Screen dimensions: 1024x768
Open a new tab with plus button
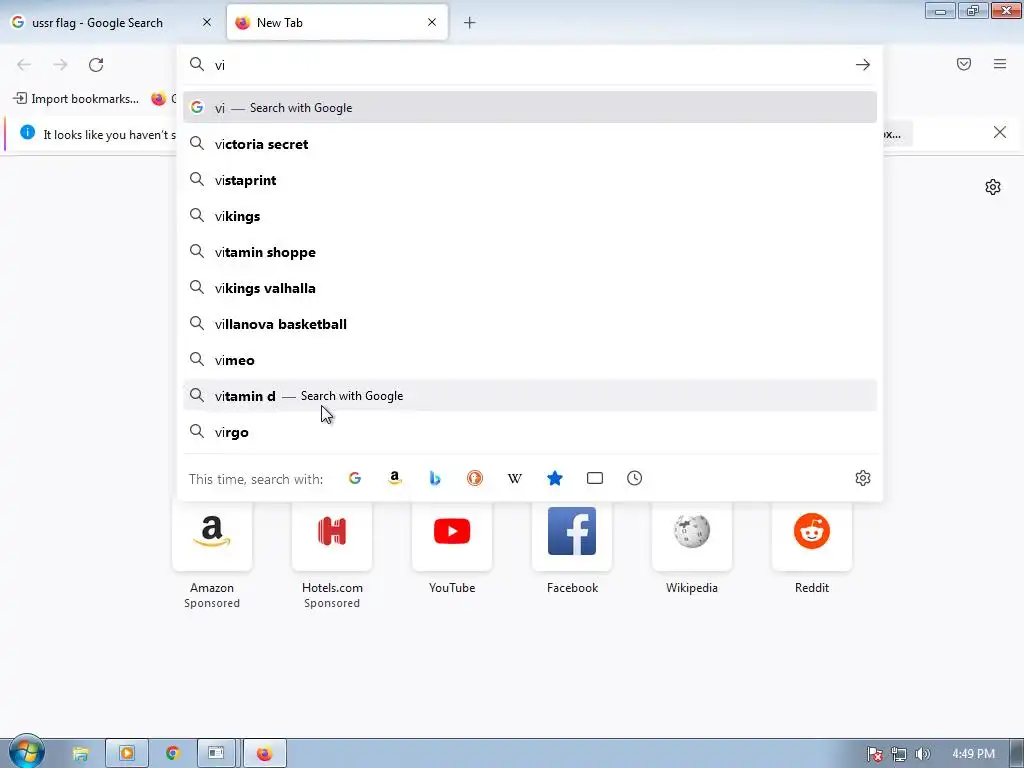[x=470, y=23]
